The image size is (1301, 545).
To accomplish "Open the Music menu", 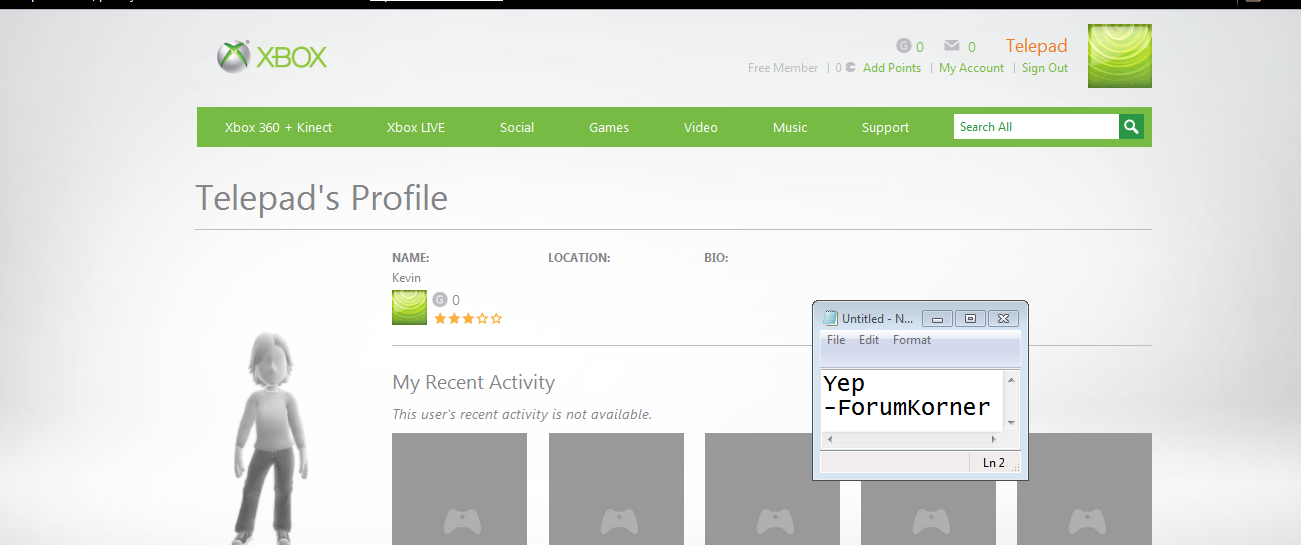I will [x=790, y=127].
